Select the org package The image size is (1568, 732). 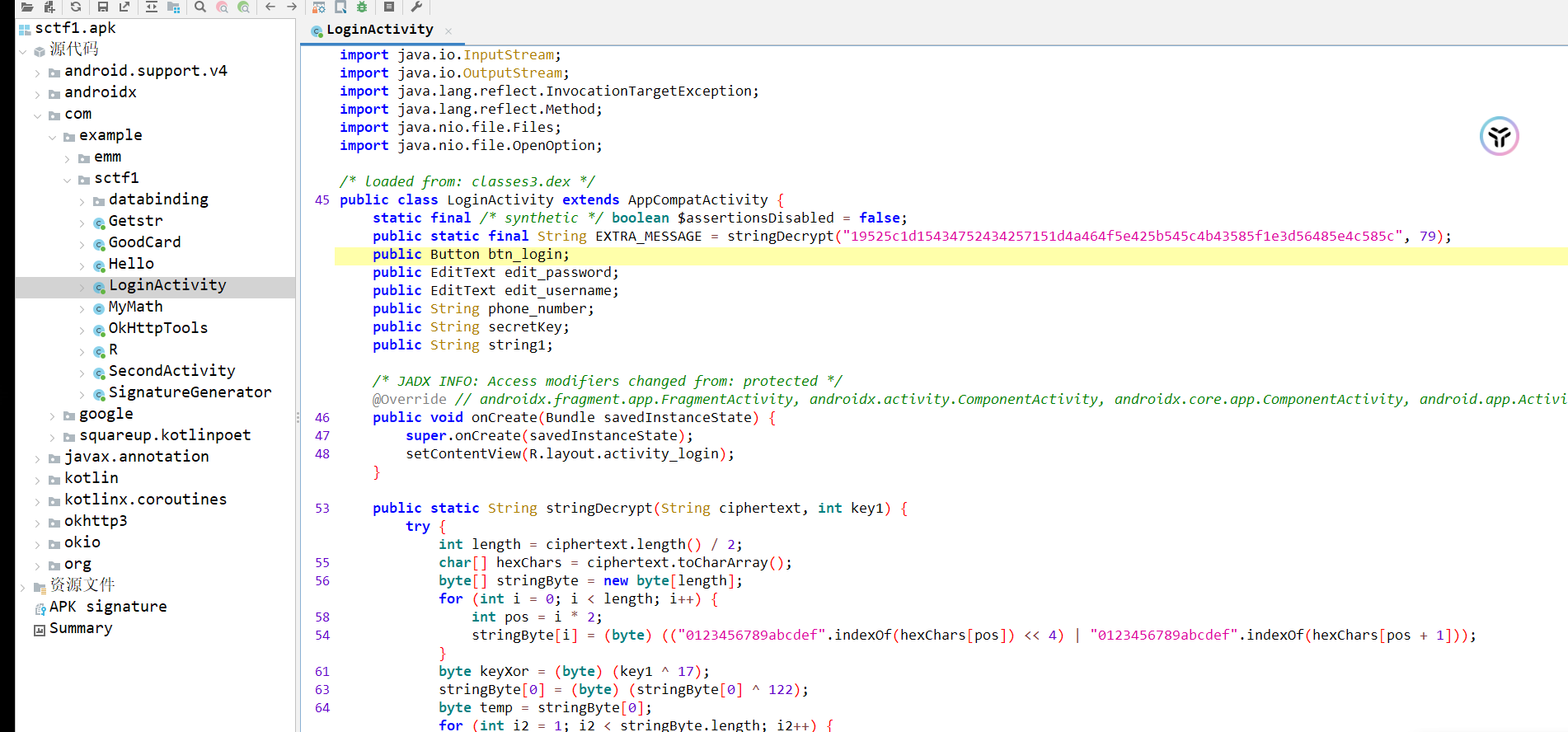click(x=77, y=564)
